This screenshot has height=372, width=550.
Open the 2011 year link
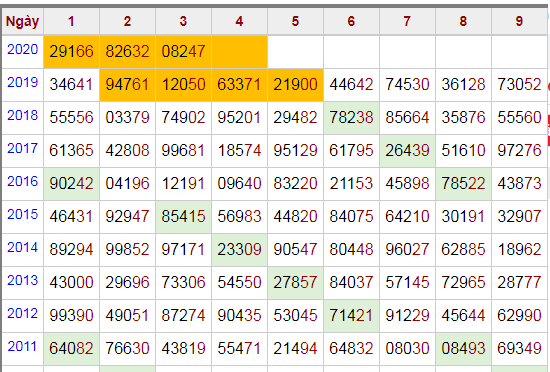click(22, 346)
